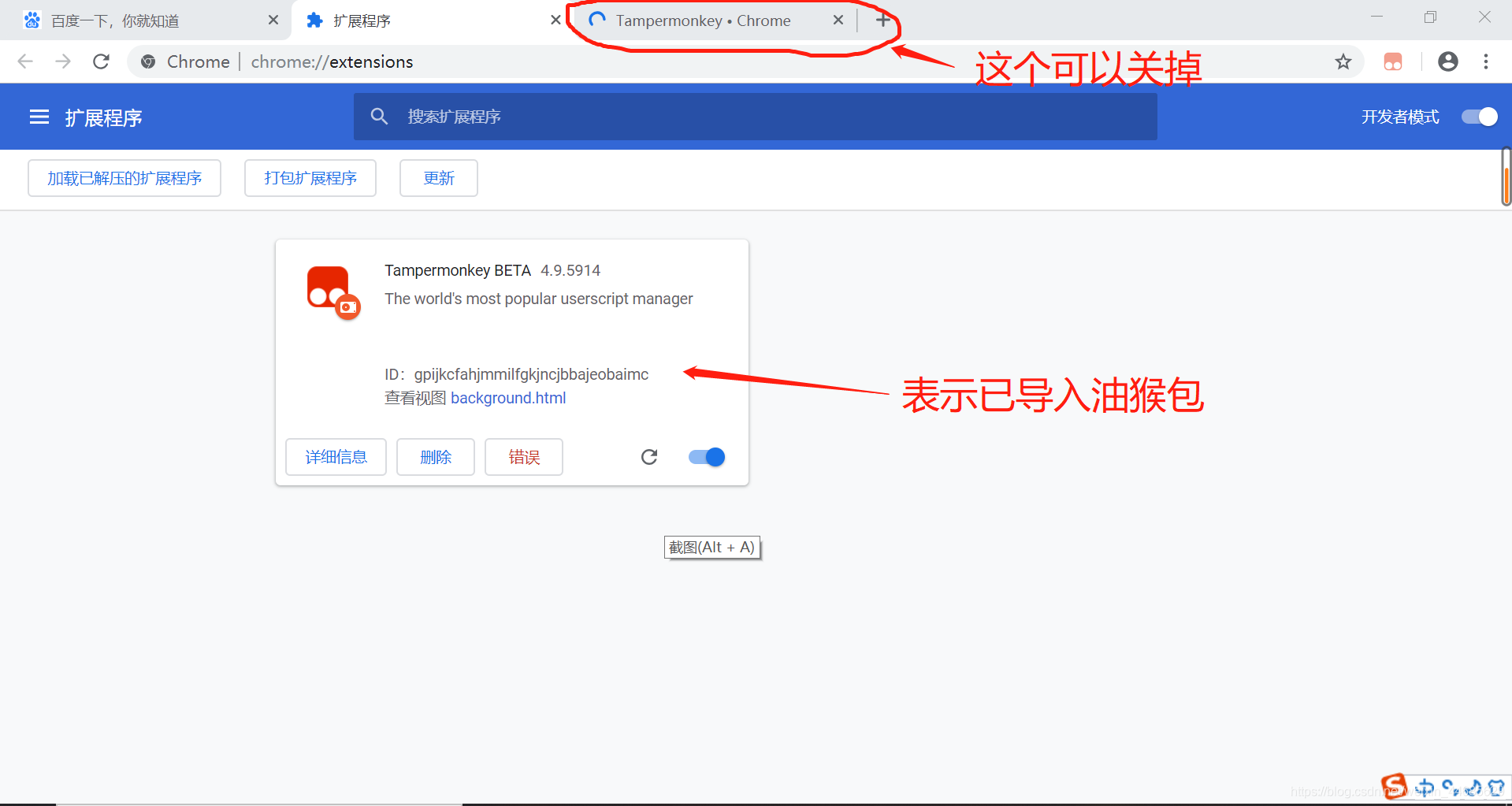Click the Sogou input method S icon
Viewport: 1512px width, 806px height.
[x=1394, y=786]
